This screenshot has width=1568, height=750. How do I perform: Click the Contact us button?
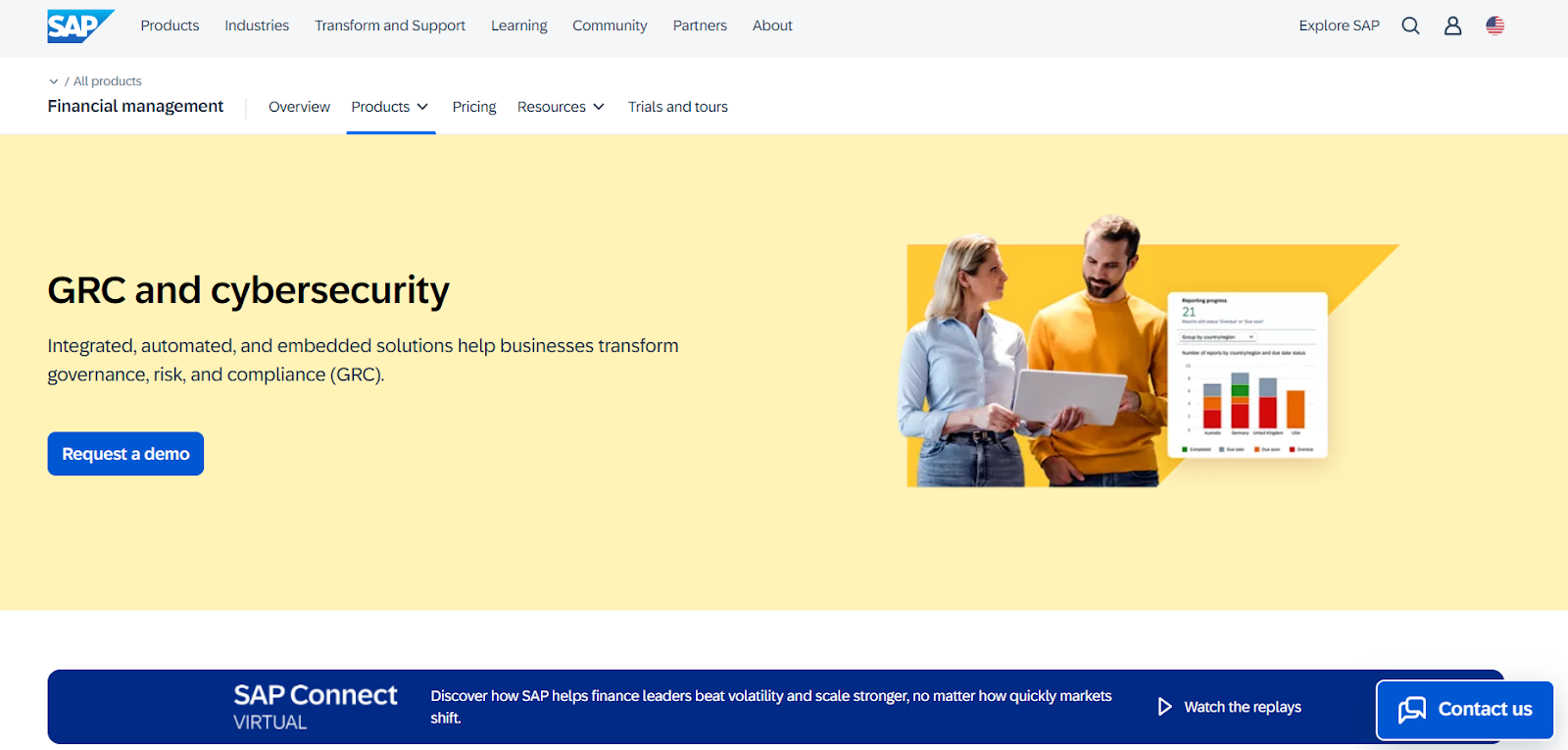coord(1465,710)
